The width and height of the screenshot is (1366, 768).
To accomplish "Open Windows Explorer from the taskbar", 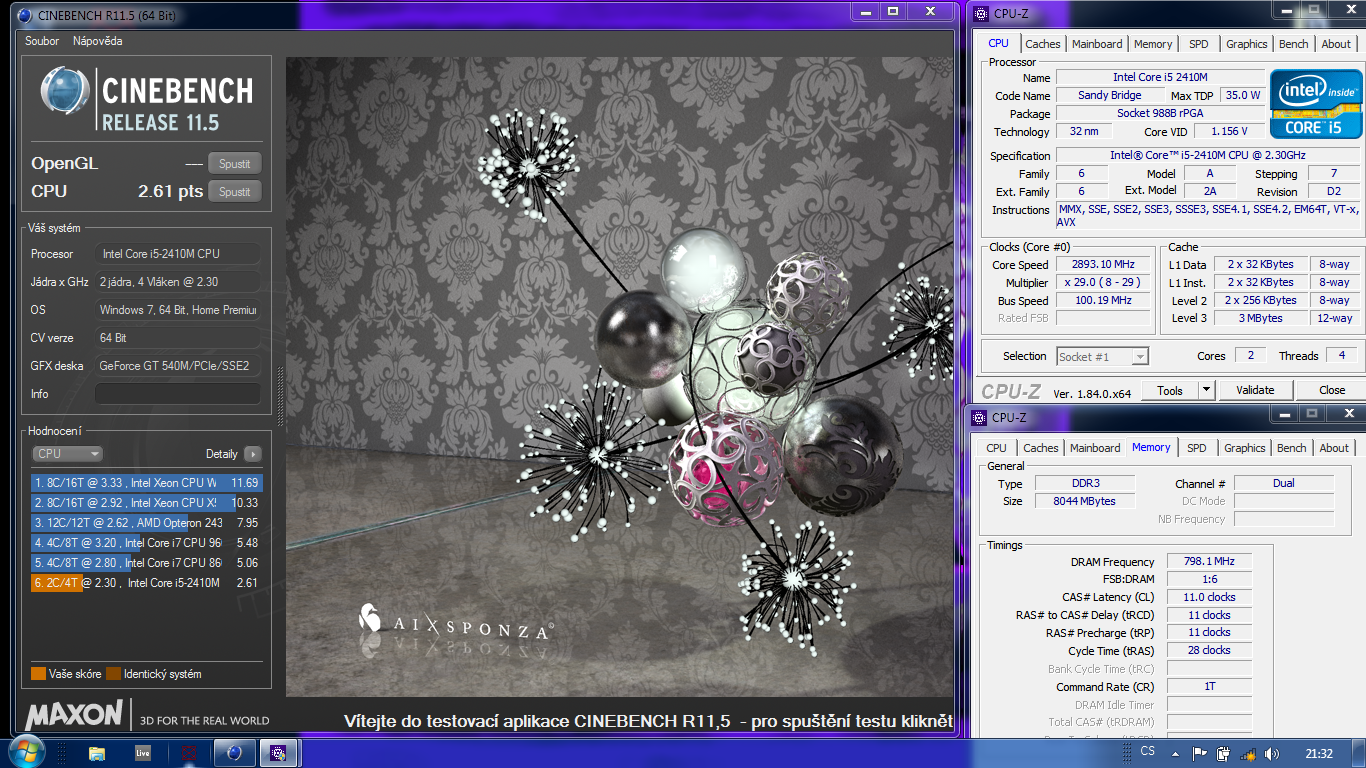I will [97, 753].
